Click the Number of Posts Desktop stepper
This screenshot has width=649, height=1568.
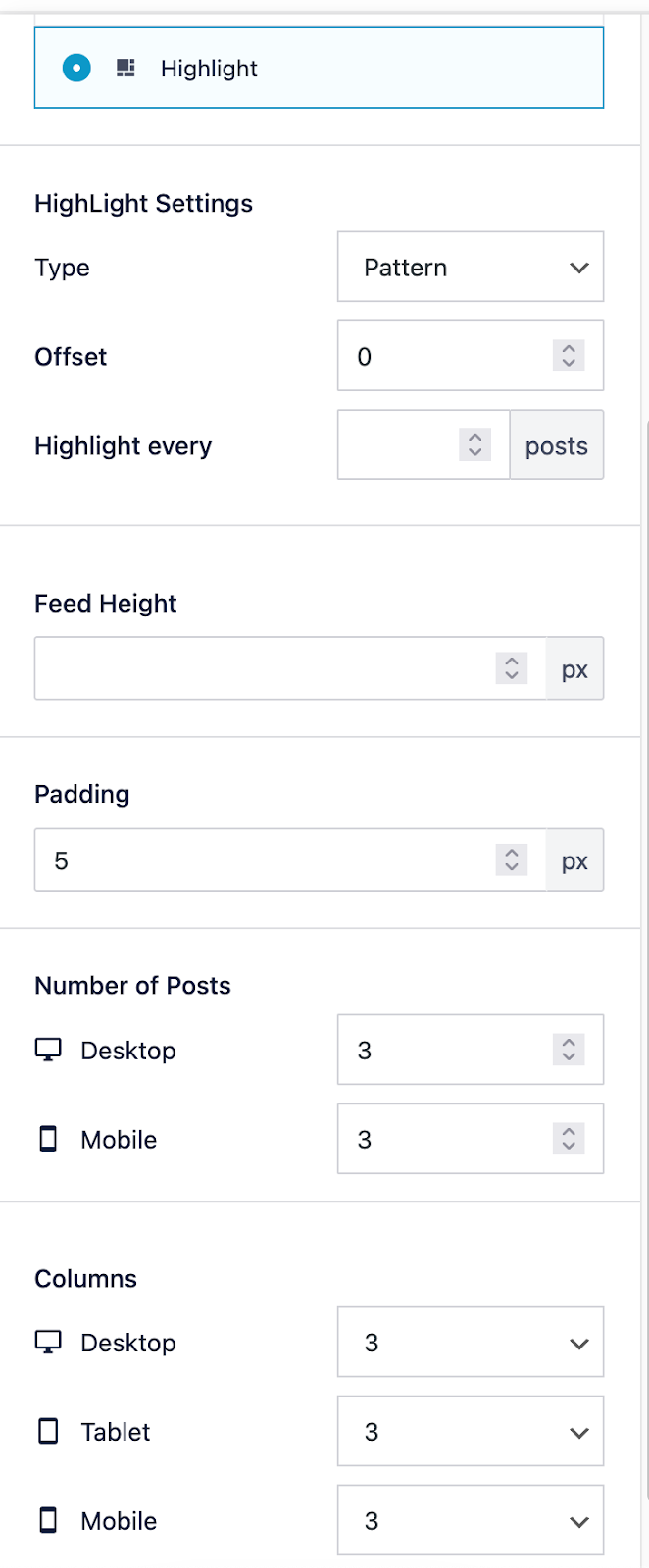[x=569, y=1050]
